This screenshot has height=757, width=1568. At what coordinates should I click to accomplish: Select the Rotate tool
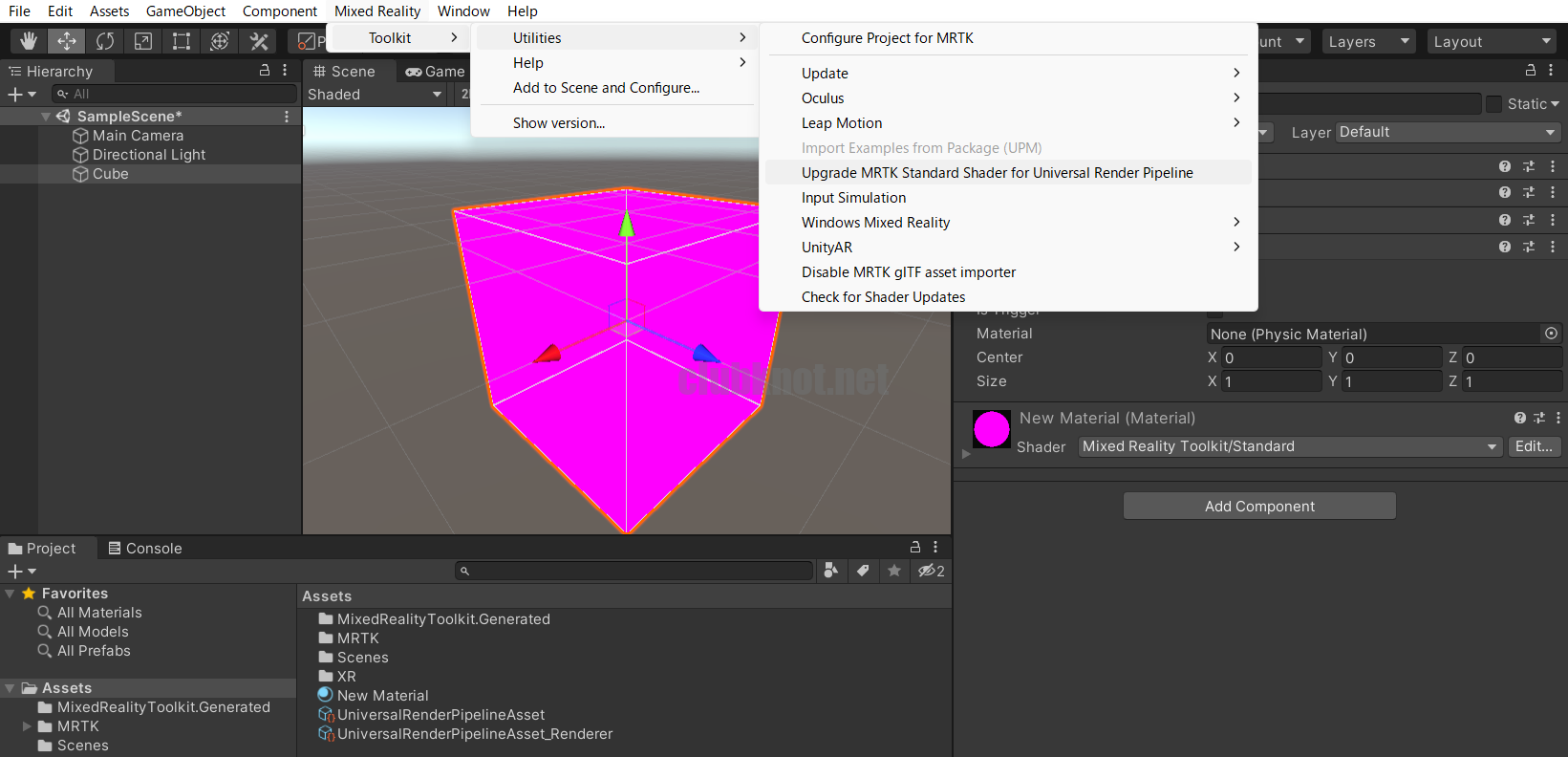pyautogui.click(x=105, y=41)
